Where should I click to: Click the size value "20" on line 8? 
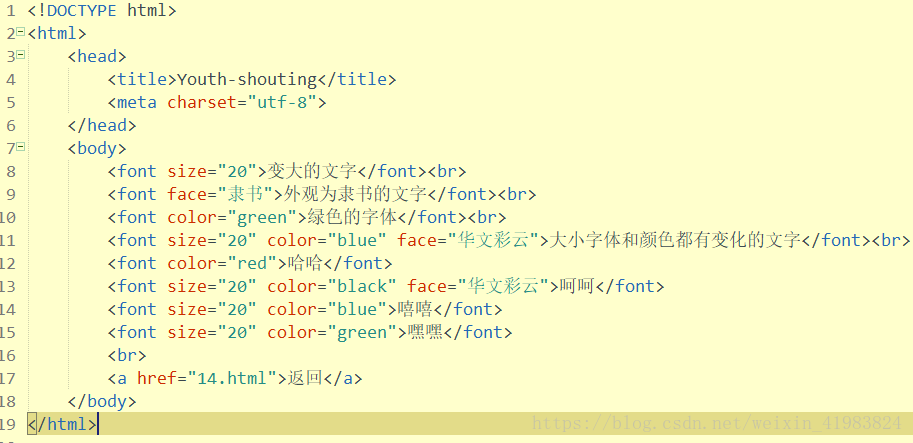click(237, 171)
